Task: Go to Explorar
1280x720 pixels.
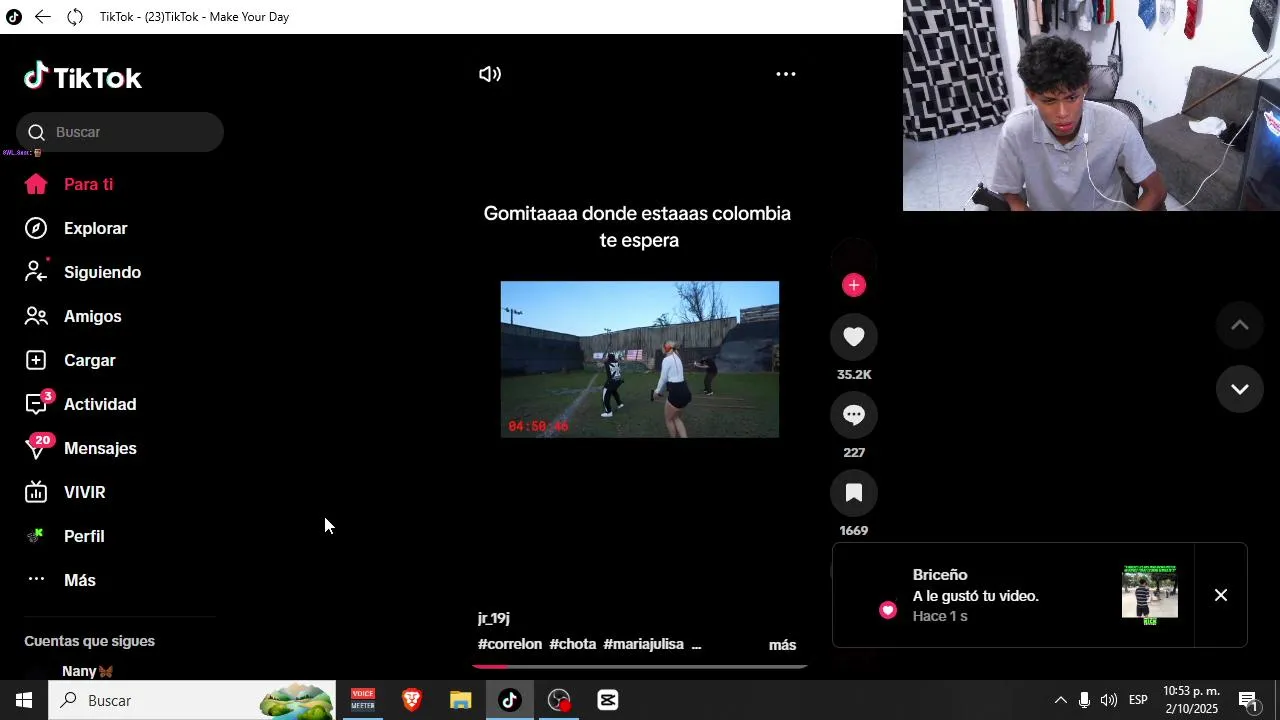Action: tap(95, 228)
